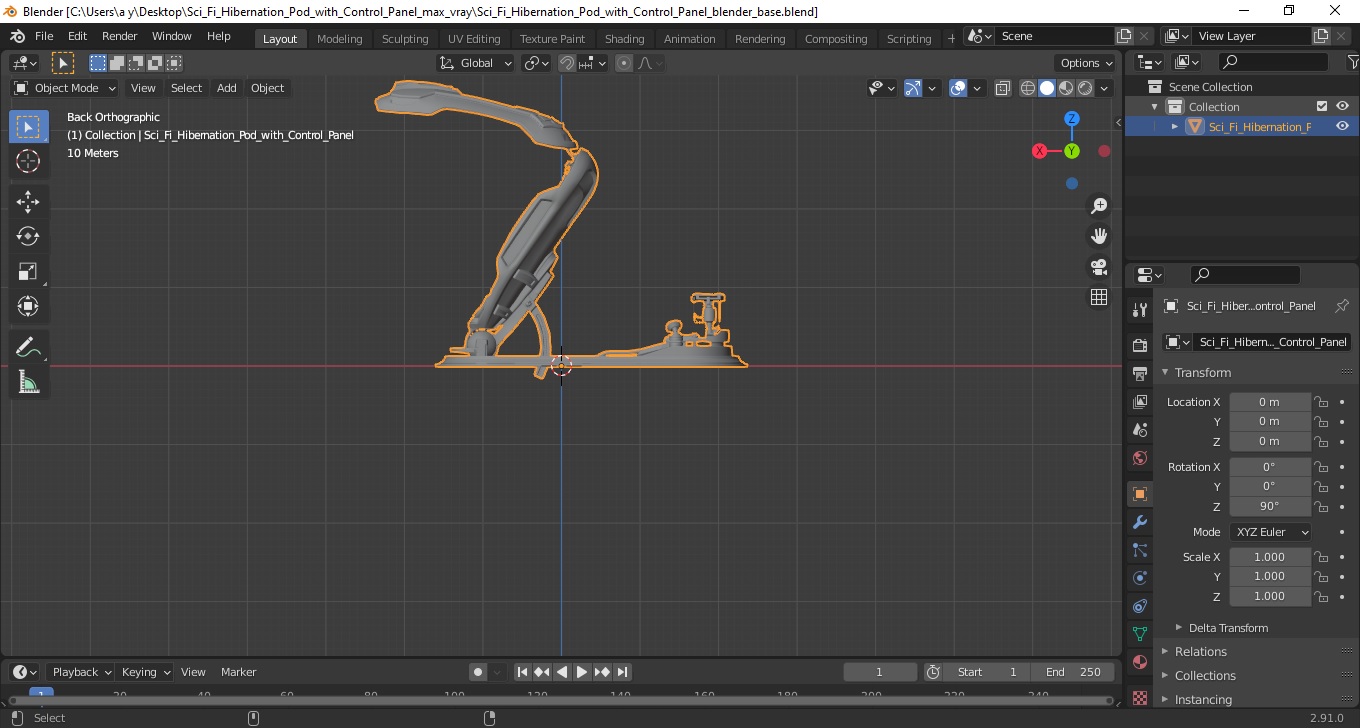This screenshot has height=728, width=1360.
Task: Switch to the Modeling workspace tab
Action: pos(339,39)
